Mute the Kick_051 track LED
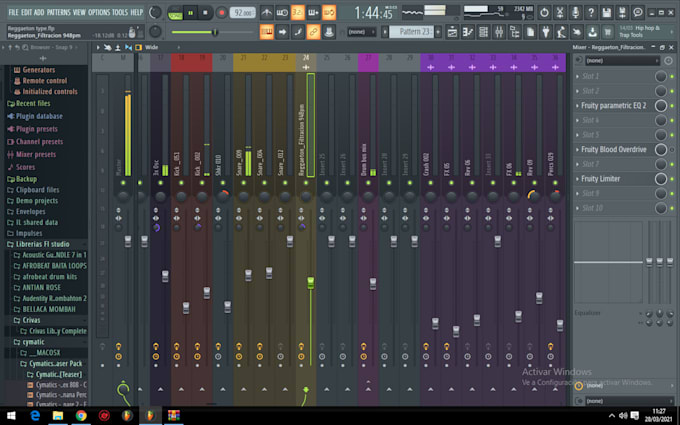This screenshot has height=425, width=680. 181,183
